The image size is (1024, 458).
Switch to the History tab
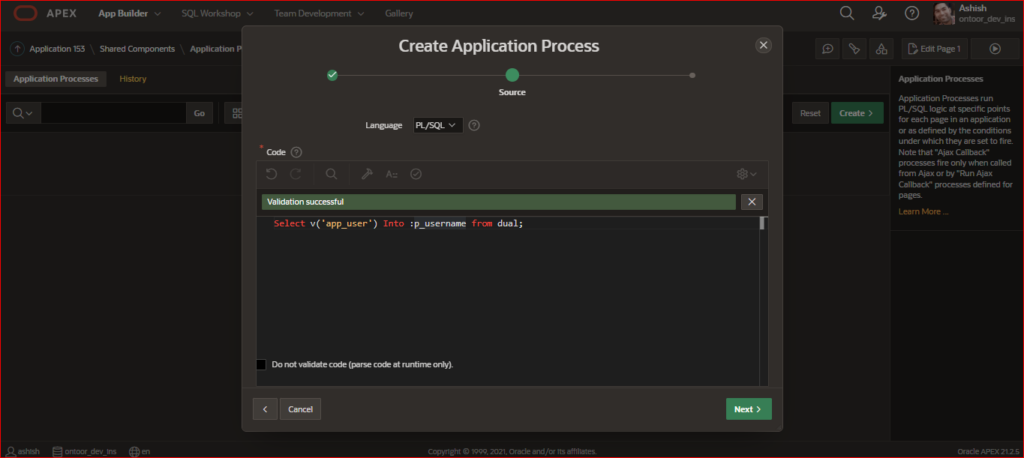pos(133,78)
